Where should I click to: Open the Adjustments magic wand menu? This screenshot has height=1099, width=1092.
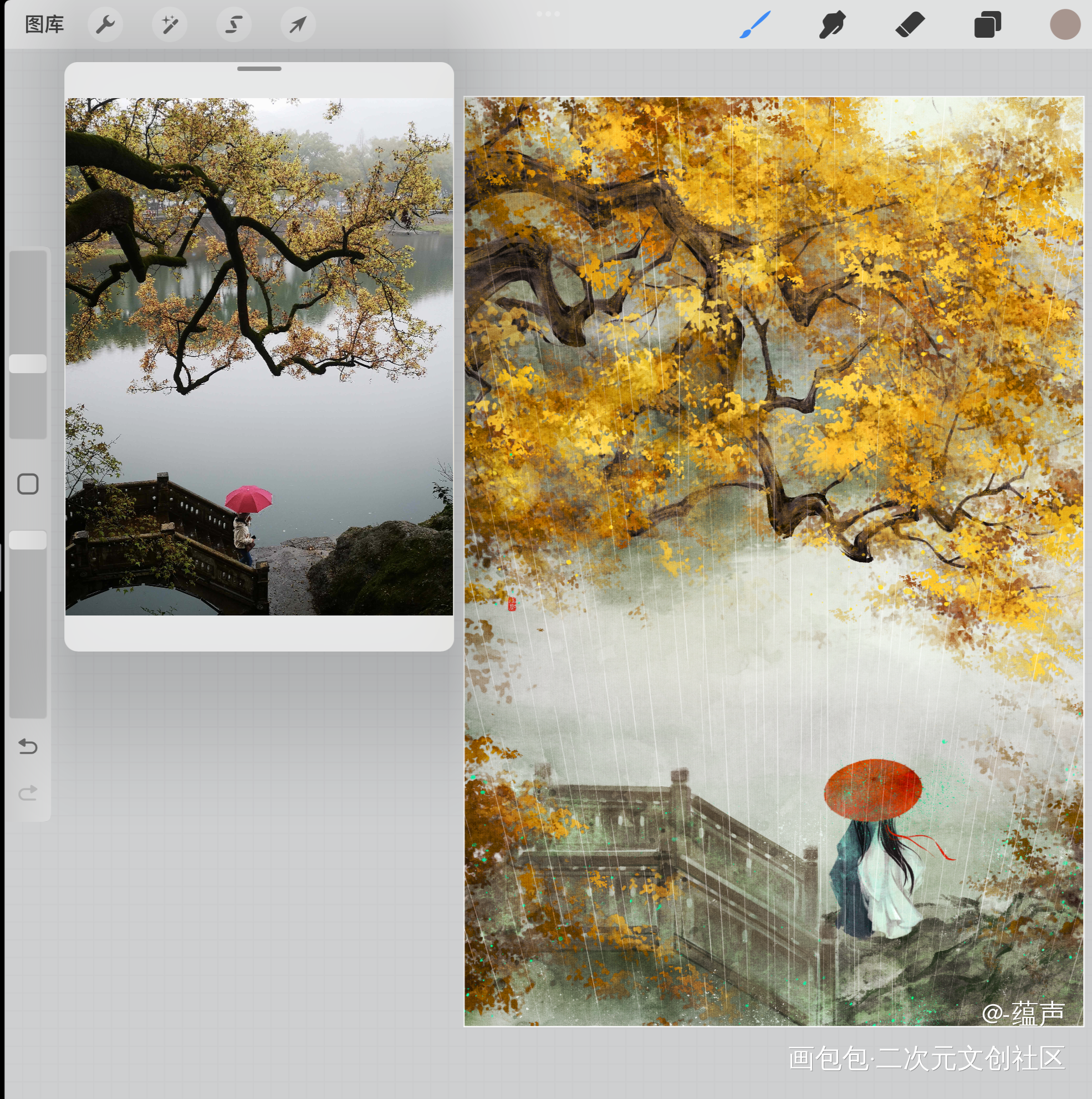170,25
